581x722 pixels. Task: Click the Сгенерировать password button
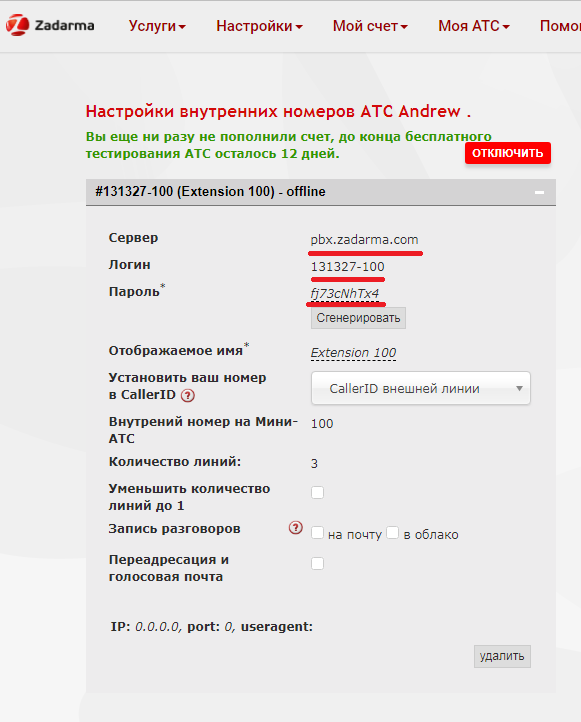tap(358, 318)
